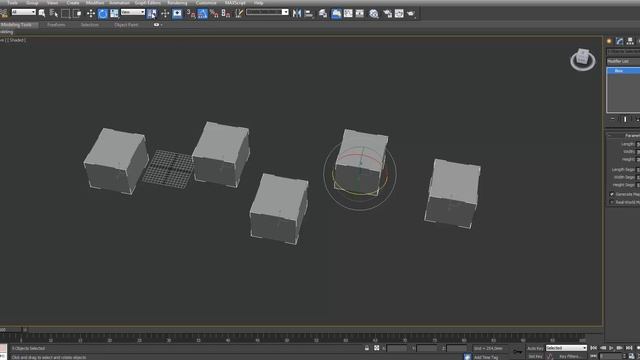Click the Select and Manipulate icon

point(165,13)
